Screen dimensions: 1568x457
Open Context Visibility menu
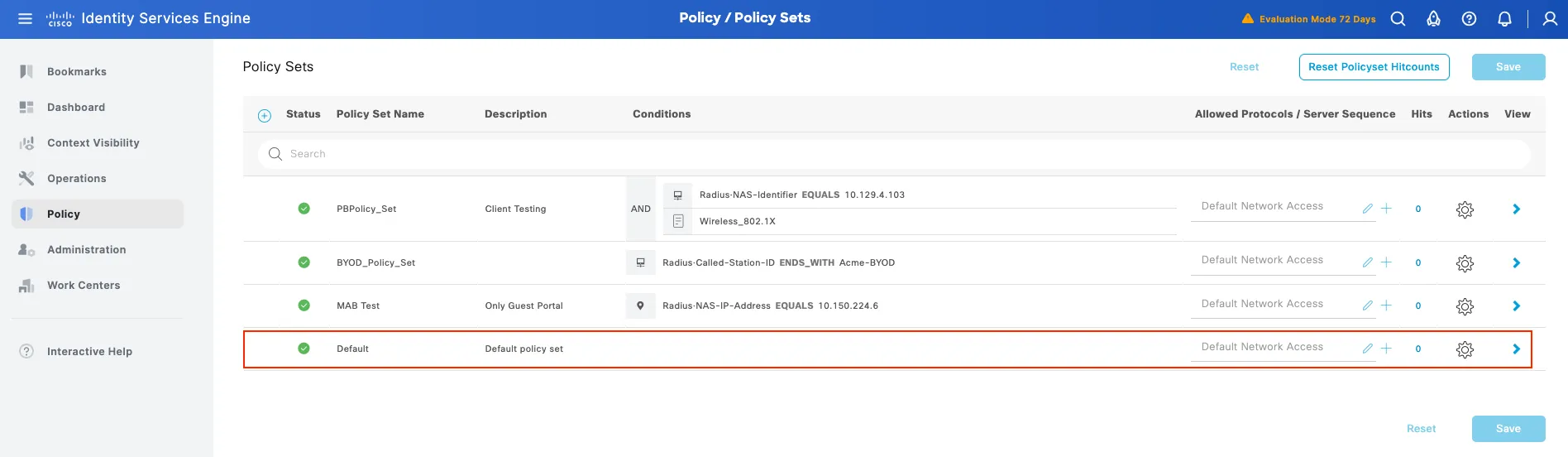tap(98, 142)
